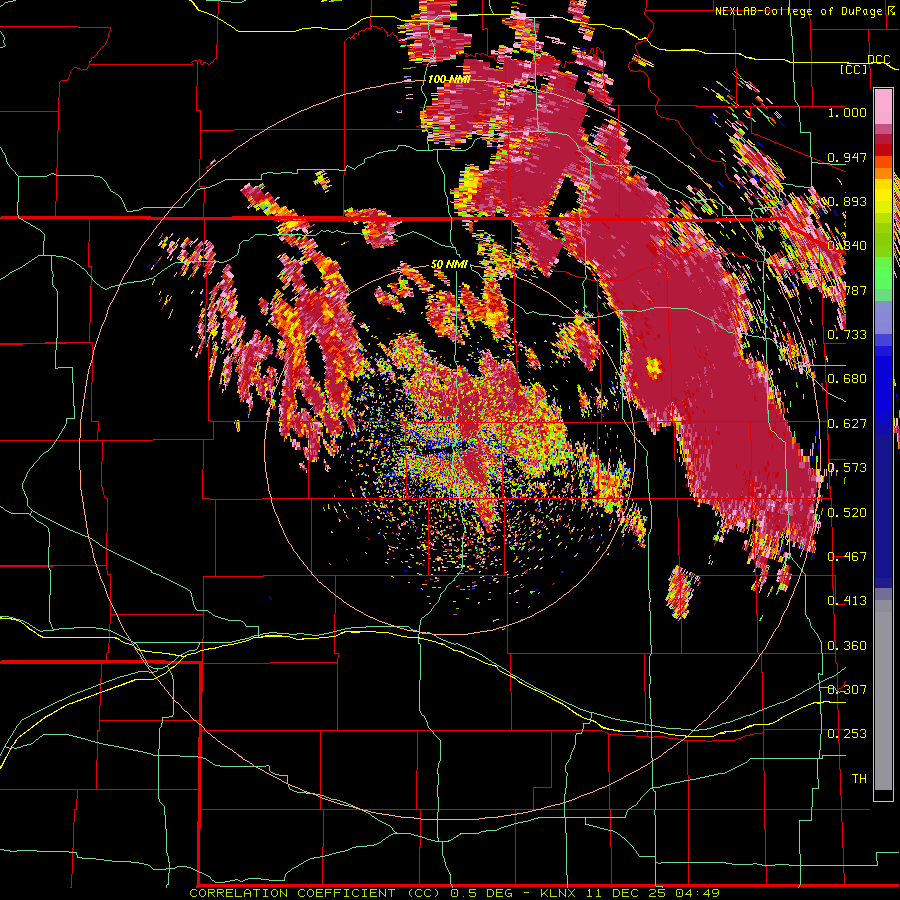This screenshot has width=900, height=900.
Task: Select the 0.307 color scale value
Action: pos(847,689)
